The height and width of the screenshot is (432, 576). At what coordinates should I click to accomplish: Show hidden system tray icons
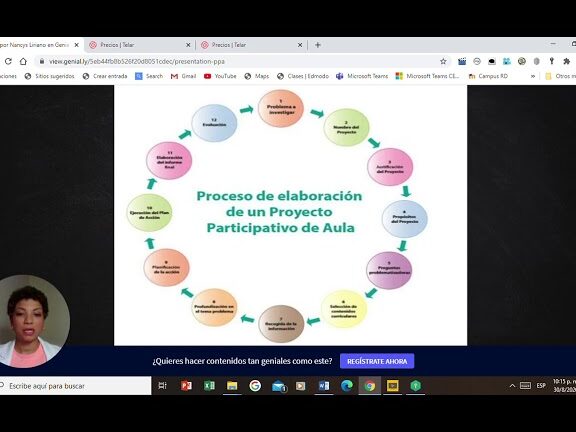[x=512, y=386]
